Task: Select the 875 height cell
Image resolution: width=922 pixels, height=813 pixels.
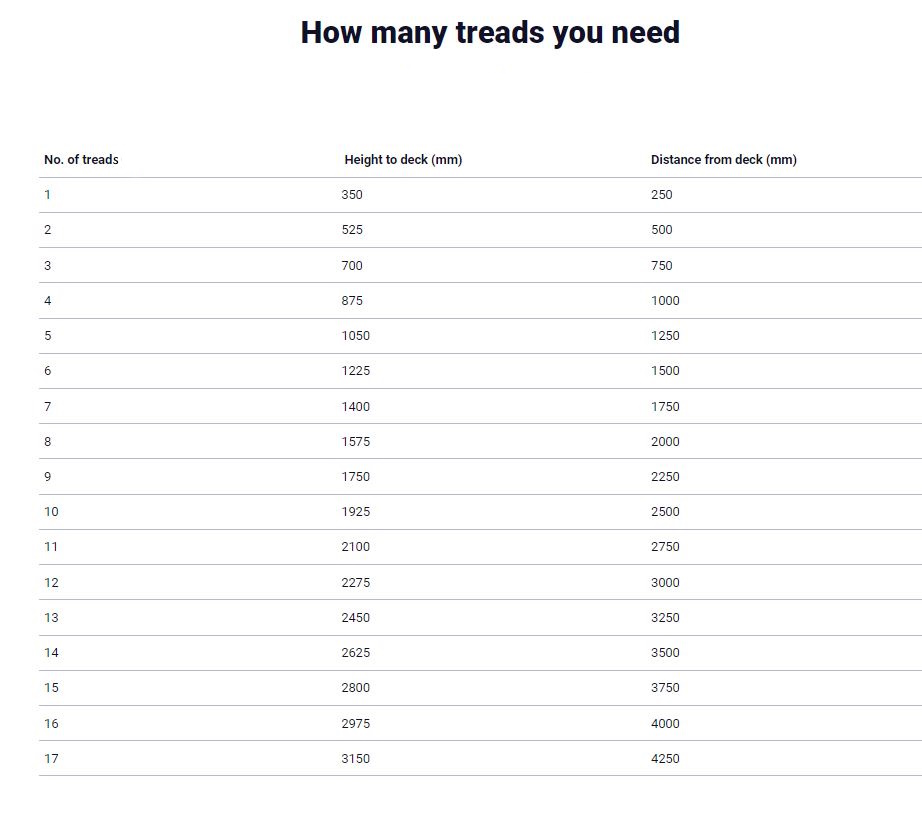Action: pyautogui.click(x=352, y=301)
